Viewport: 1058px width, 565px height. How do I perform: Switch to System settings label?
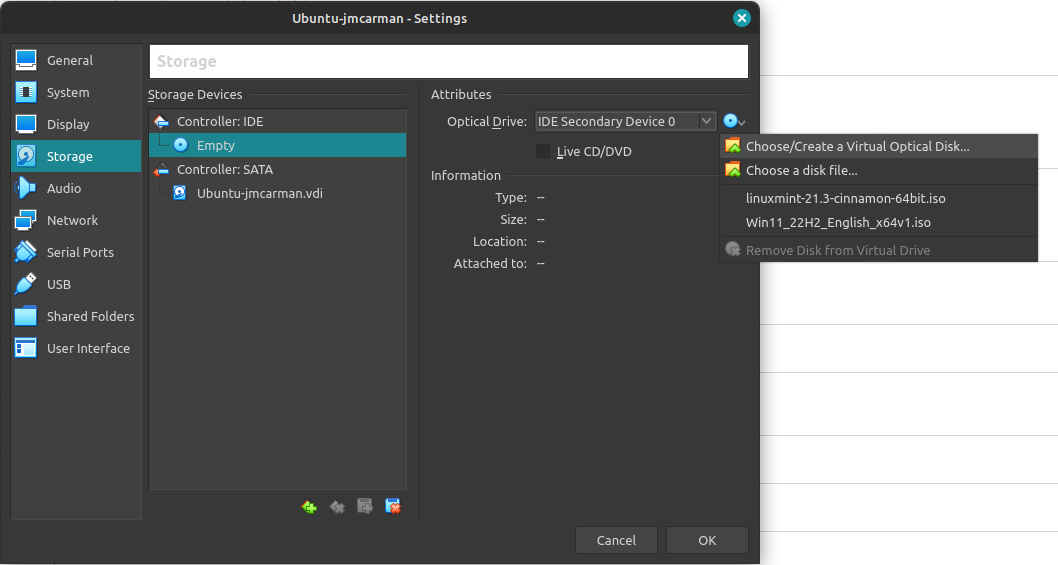67,92
